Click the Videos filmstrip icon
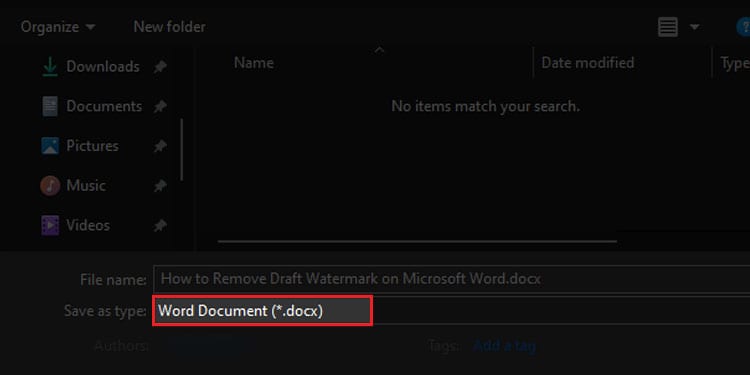This screenshot has width=750, height=375. pyautogui.click(x=50, y=225)
